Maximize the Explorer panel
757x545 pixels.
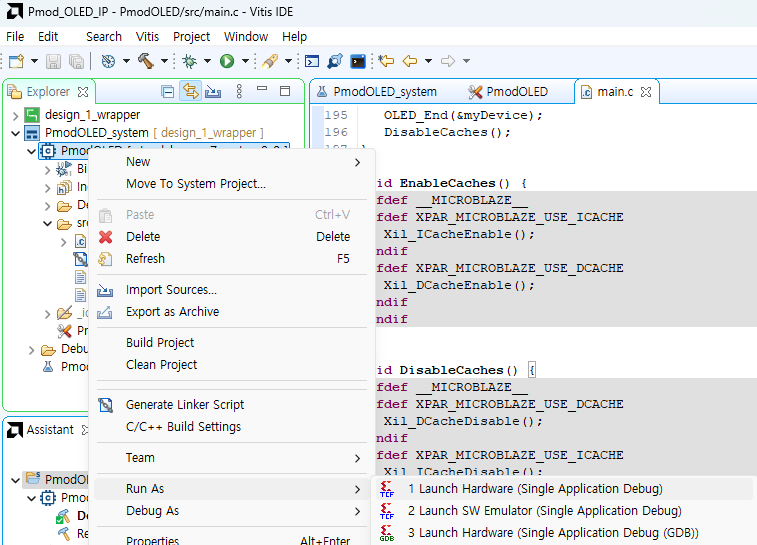[x=285, y=91]
